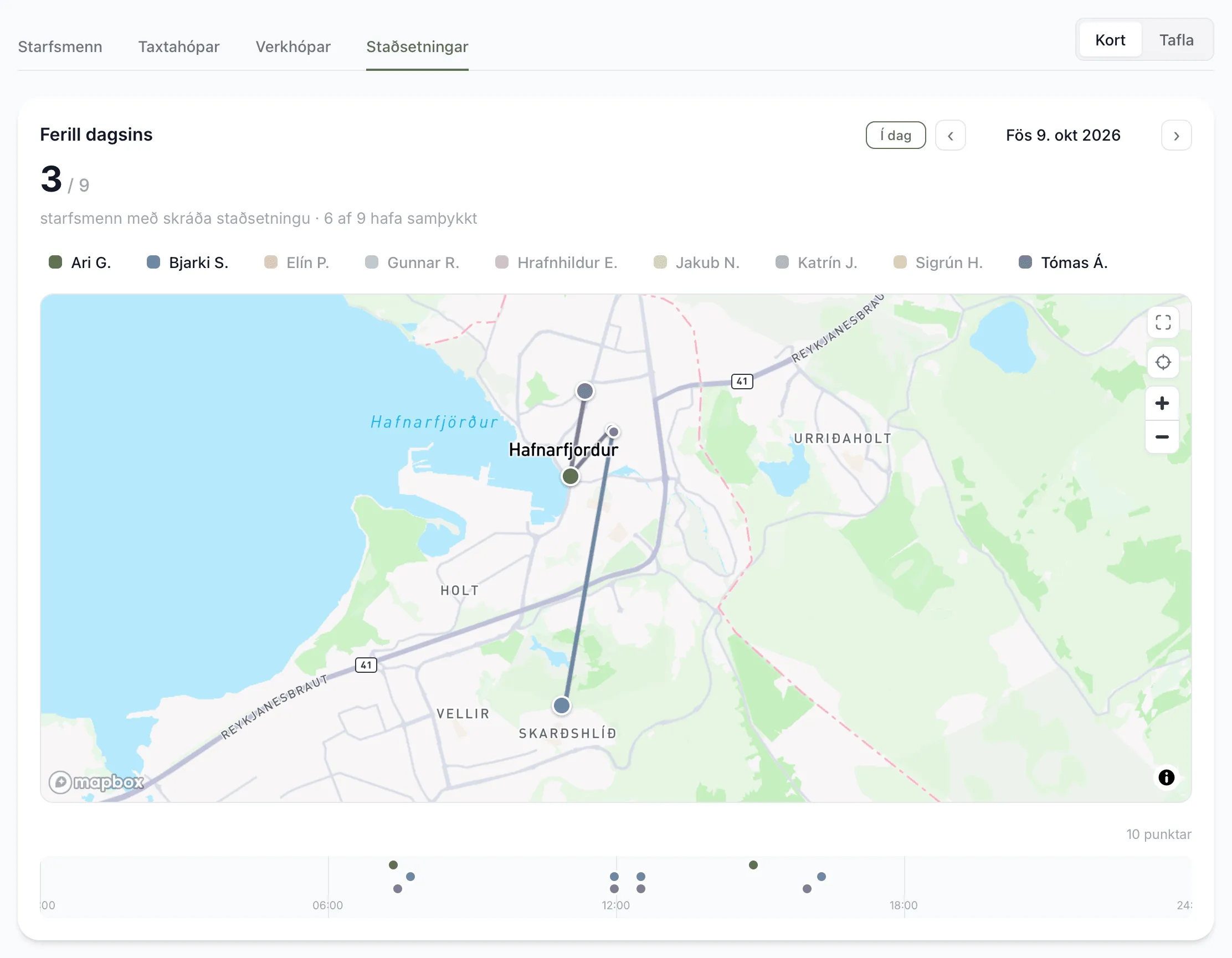Switch to Kort map view
Screen dimensions: 1232x958
(1110, 40)
